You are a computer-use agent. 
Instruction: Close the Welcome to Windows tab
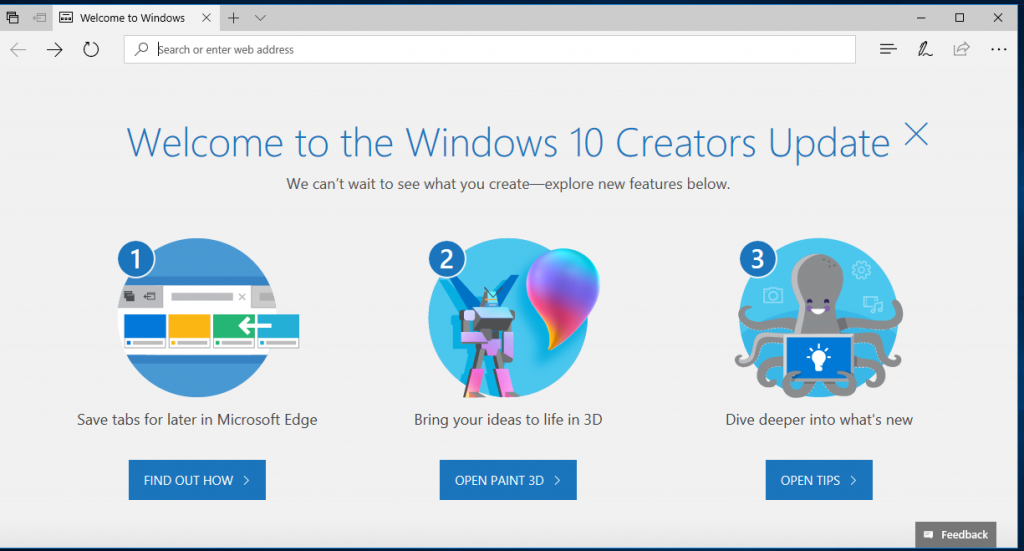(206, 18)
